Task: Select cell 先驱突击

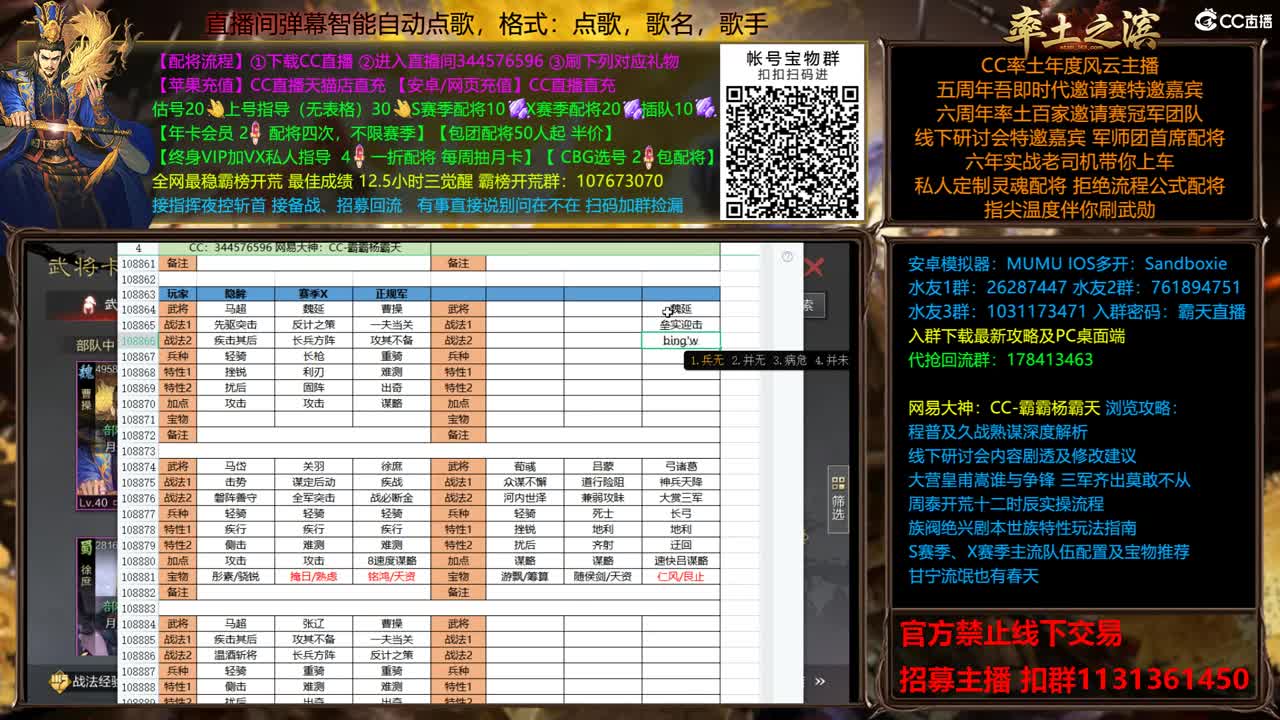Action: 235,325
